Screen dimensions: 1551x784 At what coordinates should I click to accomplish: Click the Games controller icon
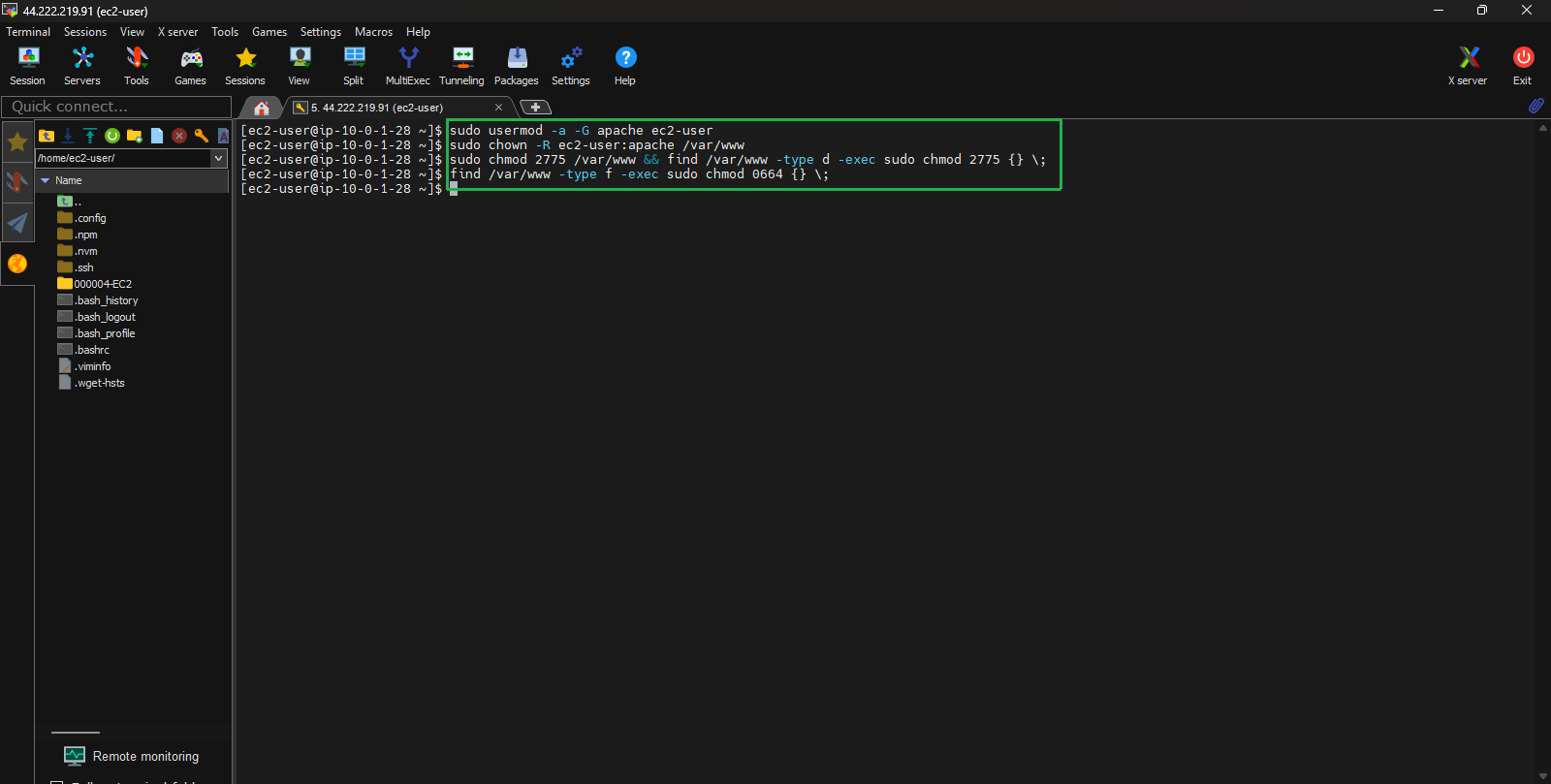click(x=191, y=66)
